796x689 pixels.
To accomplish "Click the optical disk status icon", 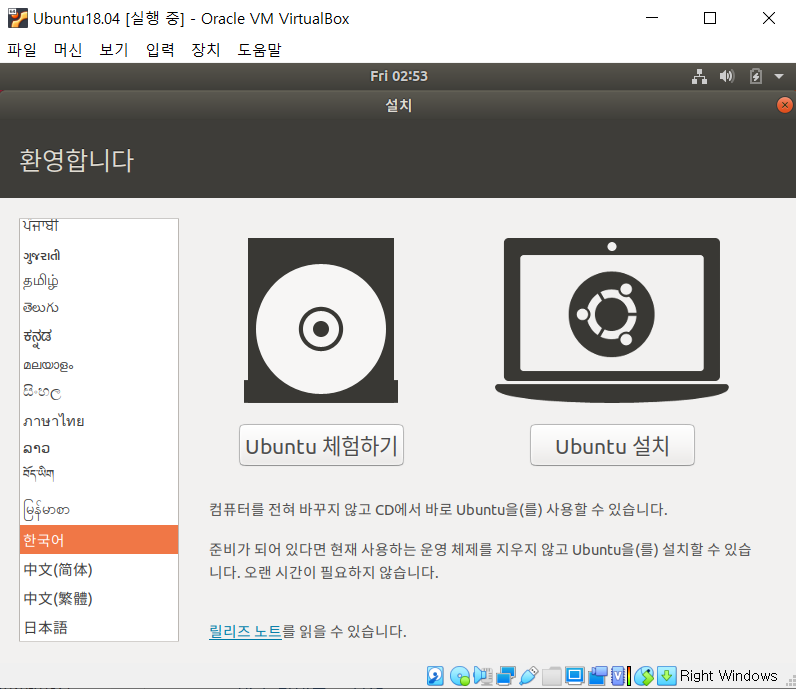I will point(459,676).
